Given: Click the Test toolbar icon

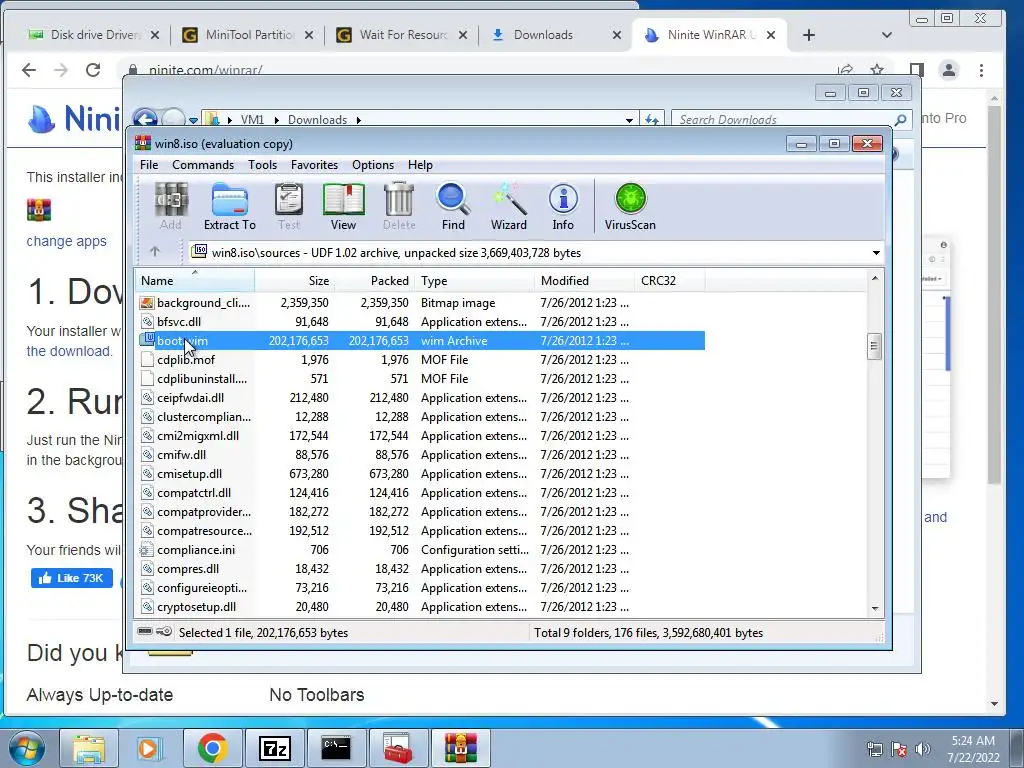Looking at the screenshot, I should coord(289,206).
